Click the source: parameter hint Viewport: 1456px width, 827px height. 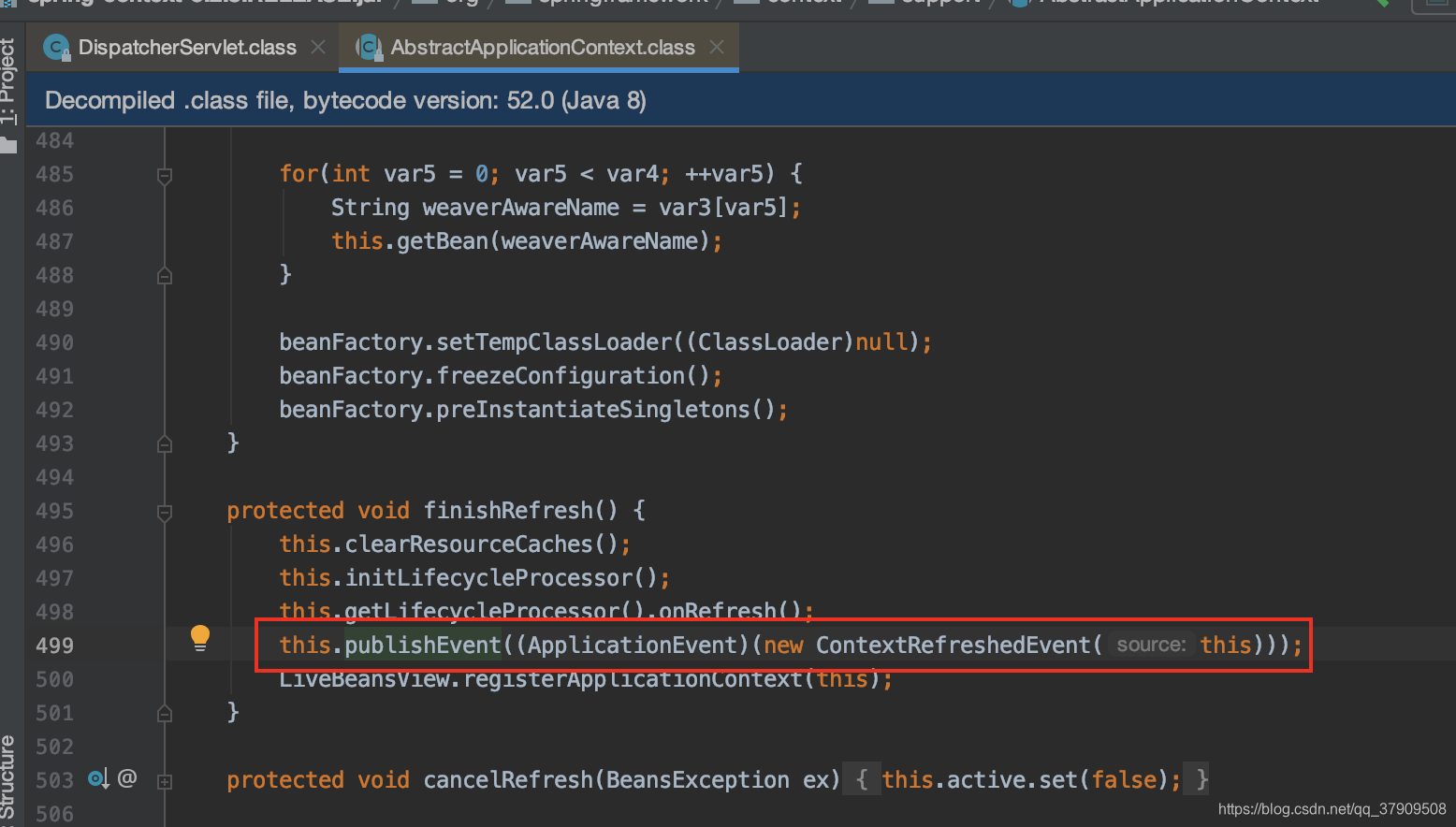coord(1151,645)
